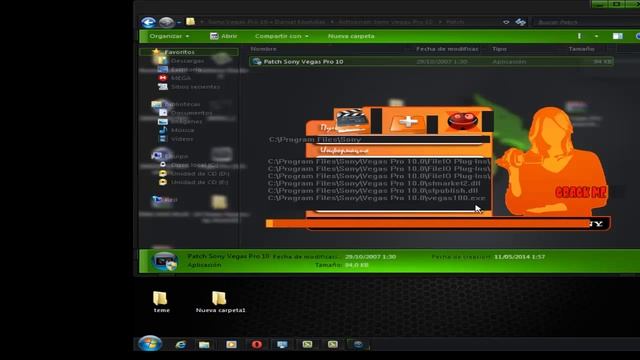Screen dimensions: 640x360
Task: Click the change view icon in the toolbar
Action: [579, 36]
